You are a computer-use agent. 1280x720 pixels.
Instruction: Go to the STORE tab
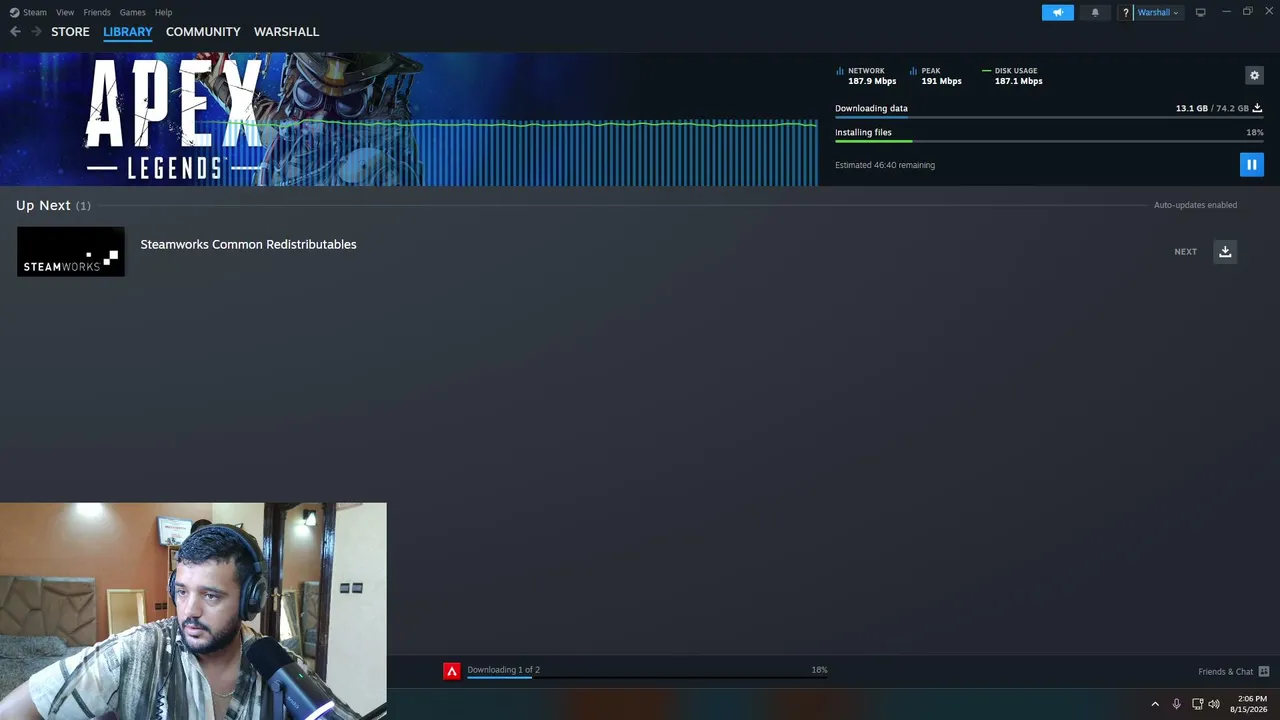70,32
